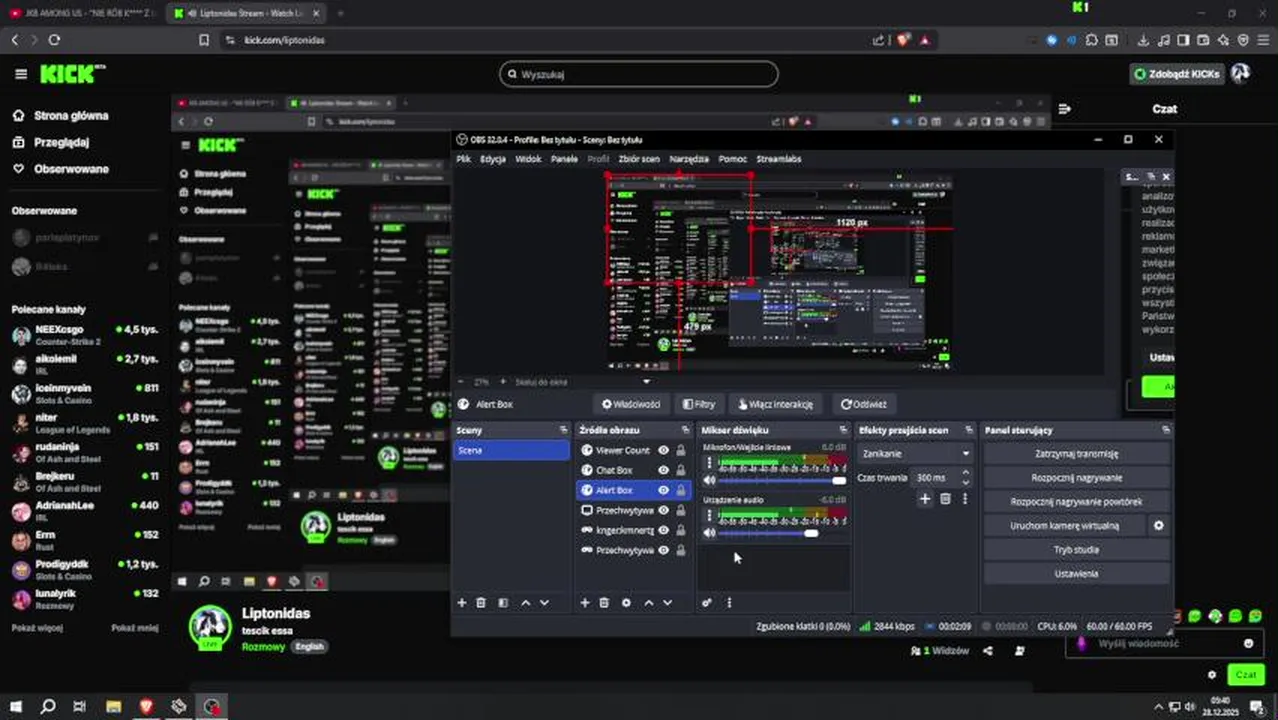Hide the Viewer Count source with its eye icon
The image size is (1278, 720).
tap(663, 450)
